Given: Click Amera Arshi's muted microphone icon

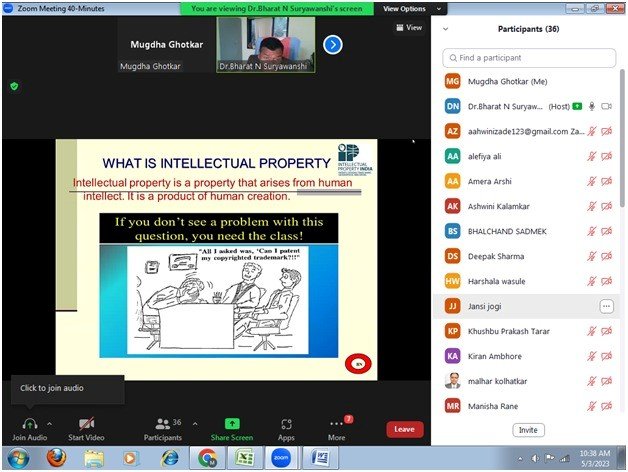Looking at the screenshot, I should [592, 181].
